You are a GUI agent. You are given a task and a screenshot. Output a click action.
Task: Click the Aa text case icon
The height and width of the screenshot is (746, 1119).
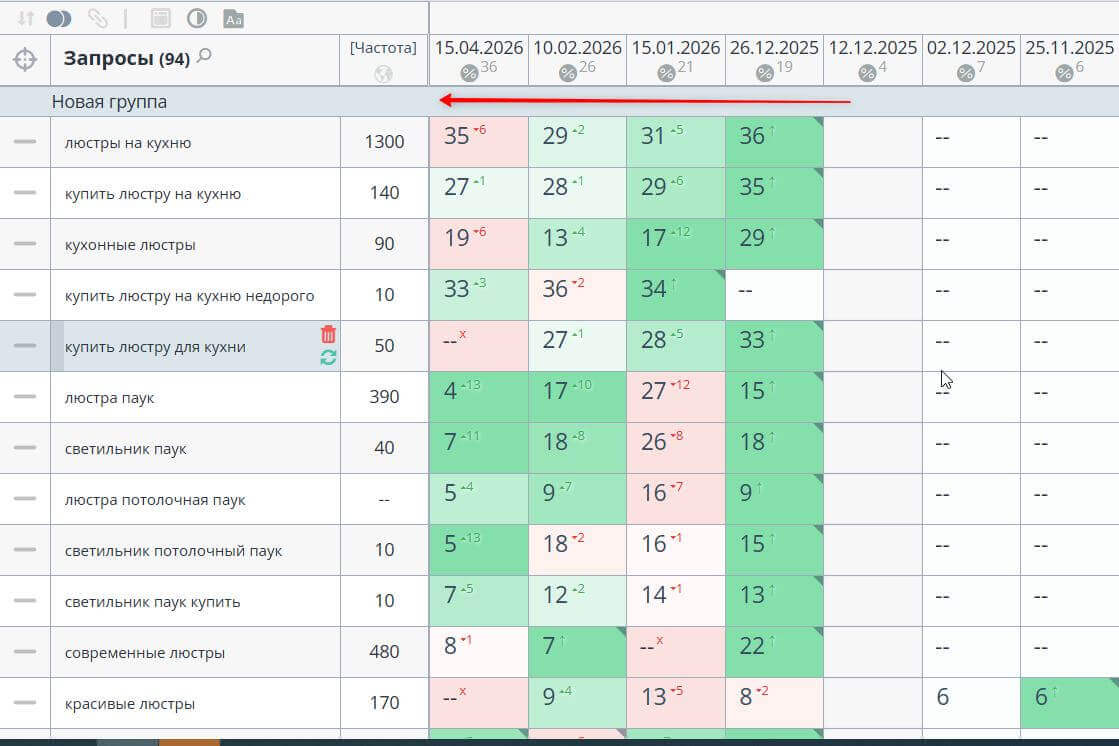click(233, 18)
